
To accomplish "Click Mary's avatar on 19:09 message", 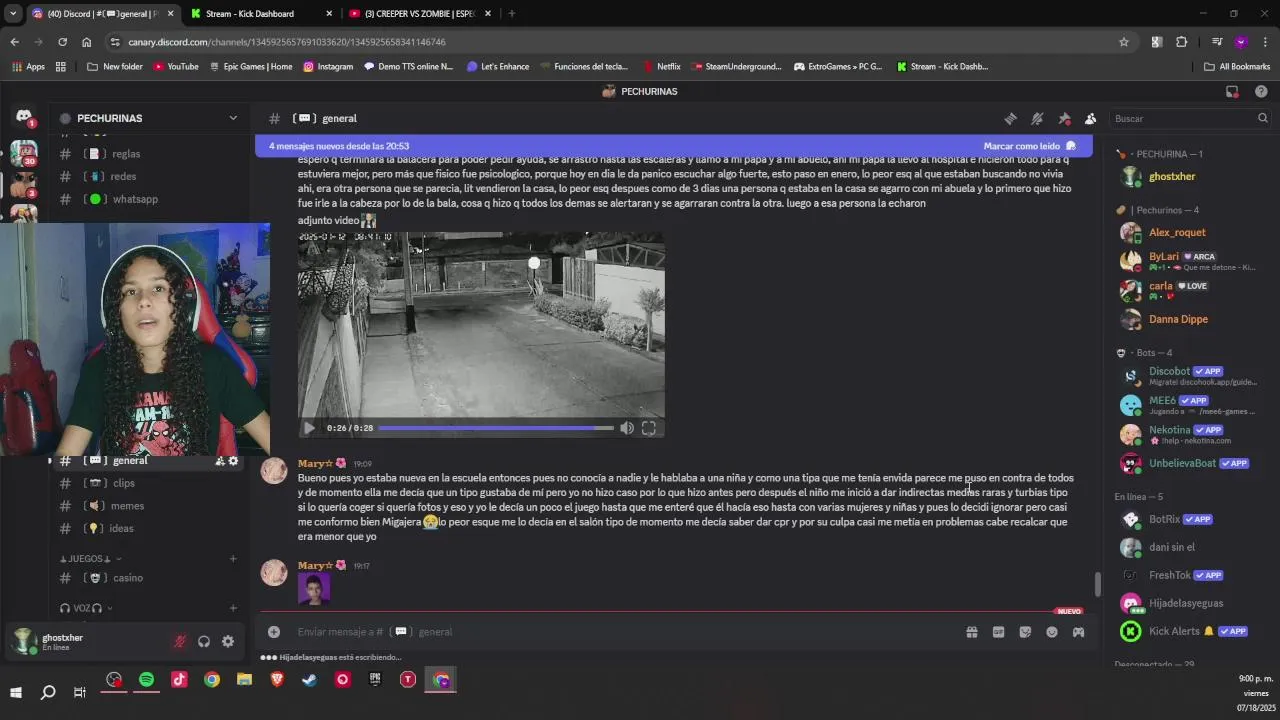I will tap(274, 470).
